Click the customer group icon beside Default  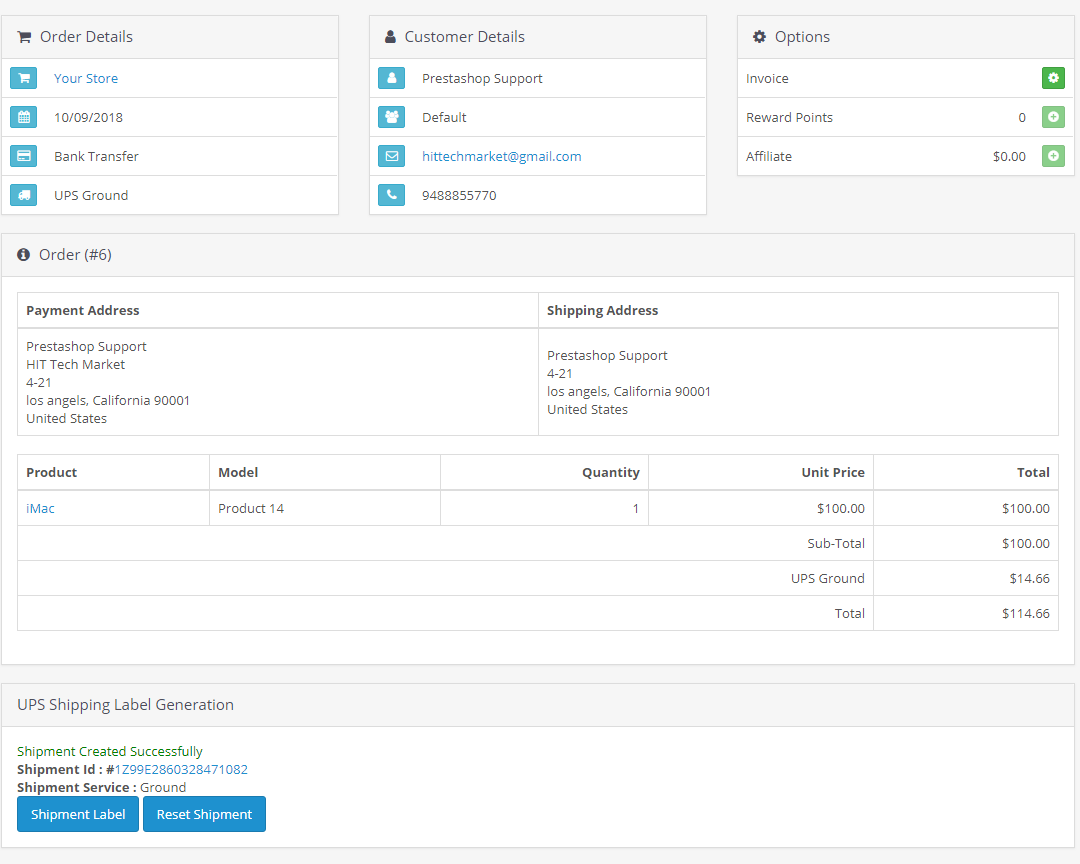click(391, 117)
